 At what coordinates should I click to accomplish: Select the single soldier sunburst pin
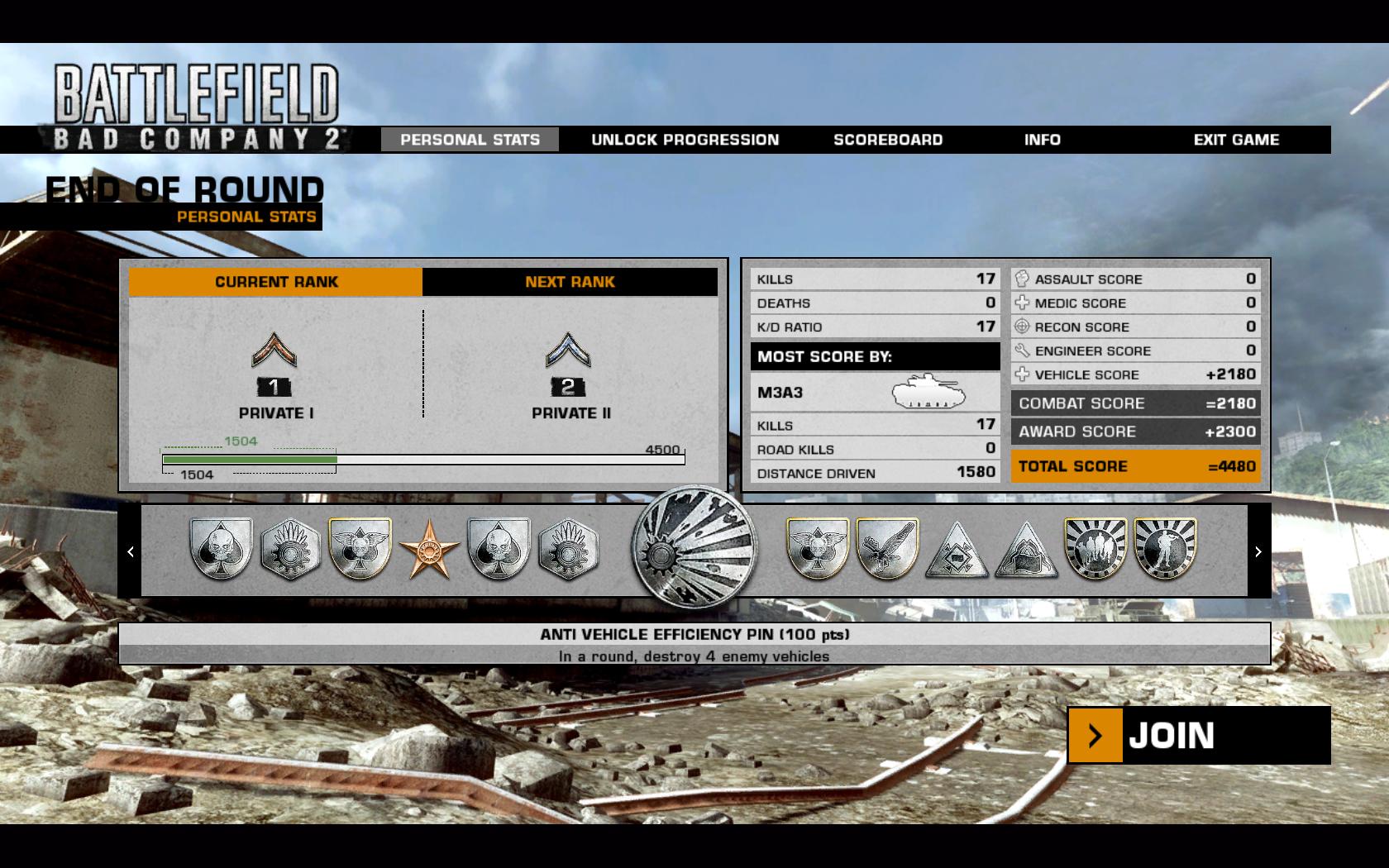(1165, 549)
